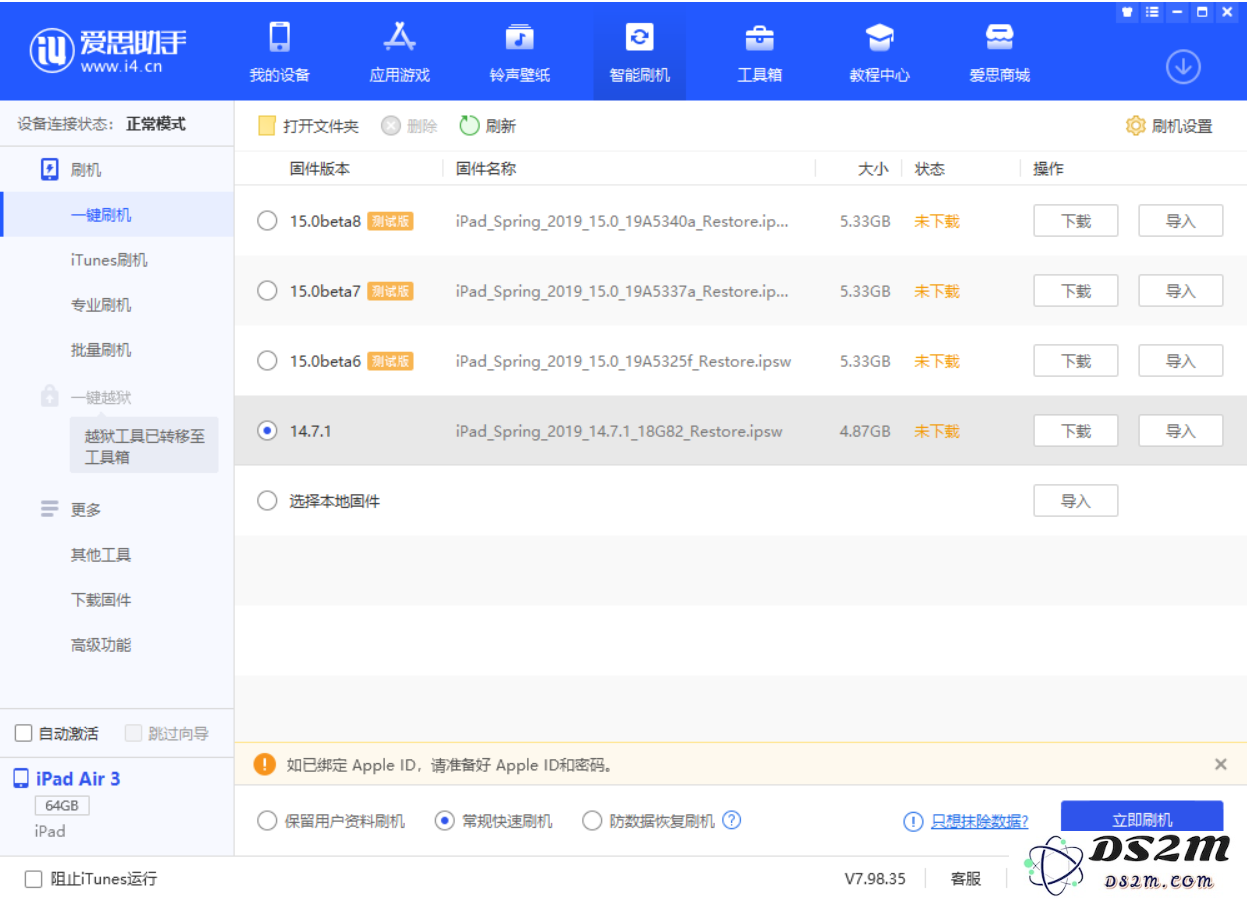Switch to the 智能刷机 flashing tab
Image resolution: width=1247 pixels, height=899 pixels.
coord(639,53)
